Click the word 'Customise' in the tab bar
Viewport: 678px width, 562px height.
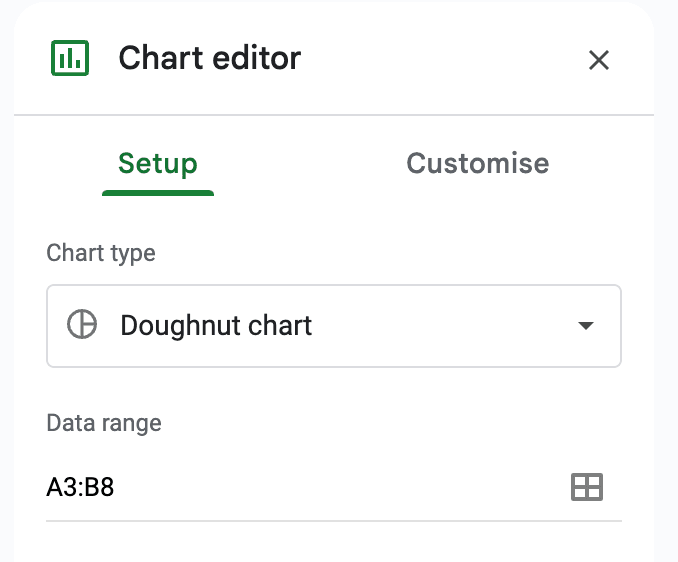[477, 164]
